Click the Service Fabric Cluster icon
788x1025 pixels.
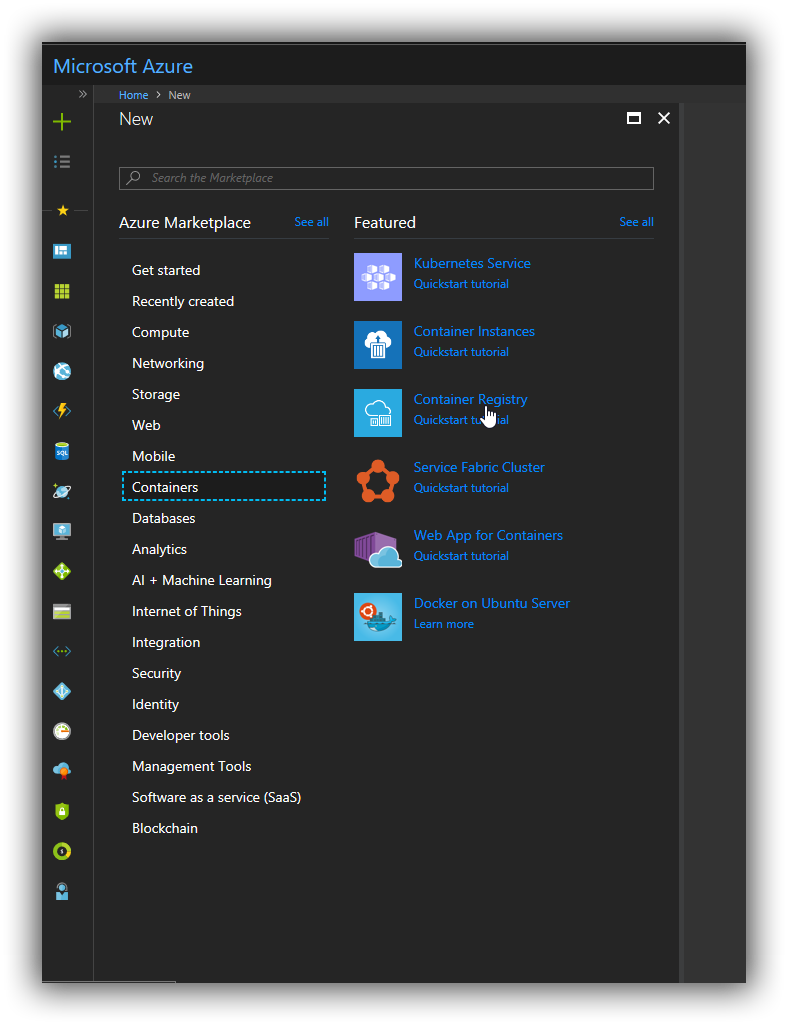tap(378, 481)
